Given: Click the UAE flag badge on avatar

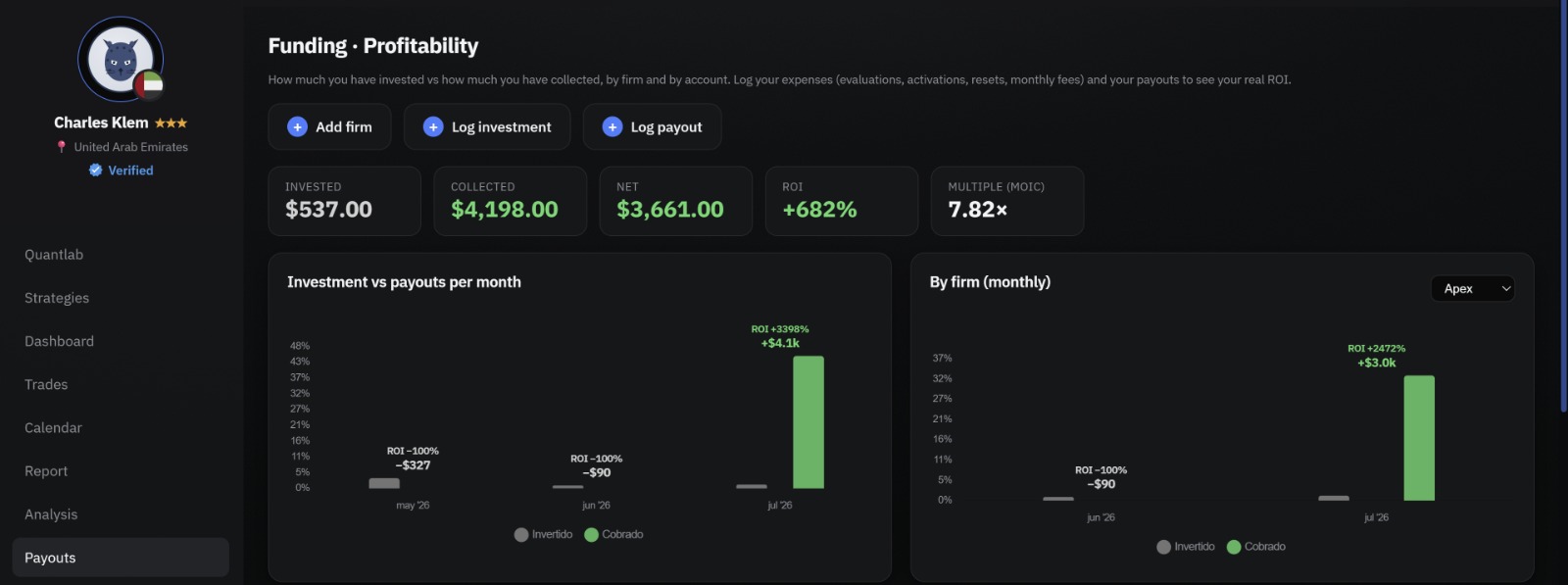Looking at the screenshot, I should click(x=148, y=86).
